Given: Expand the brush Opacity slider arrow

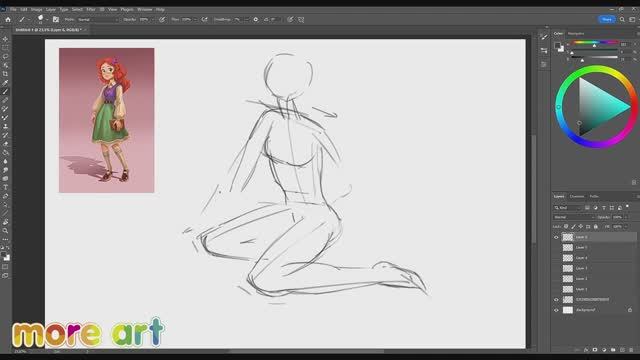Looking at the screenshot, I should 153,20.
